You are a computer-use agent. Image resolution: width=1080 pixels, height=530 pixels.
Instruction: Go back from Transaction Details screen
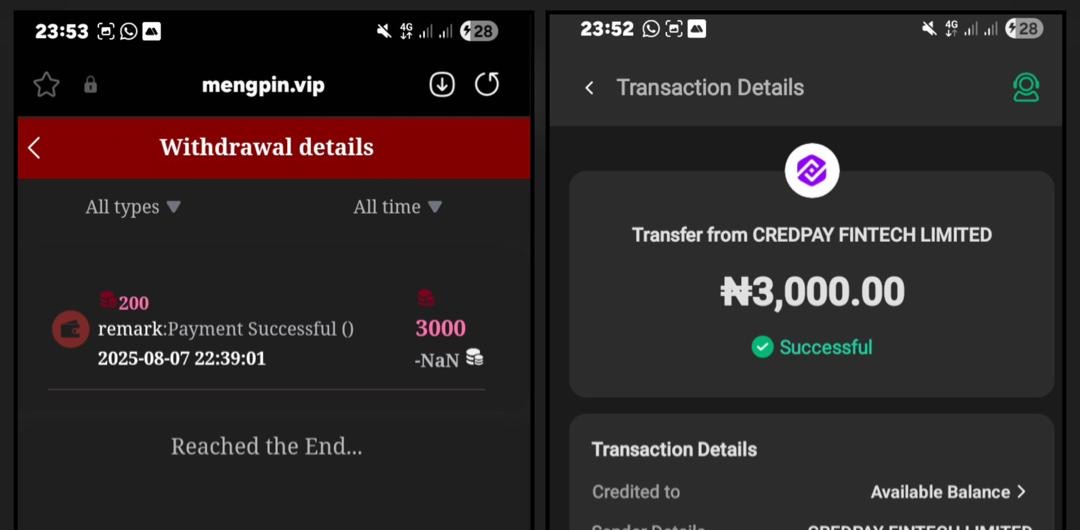click(x=589, y=88)
